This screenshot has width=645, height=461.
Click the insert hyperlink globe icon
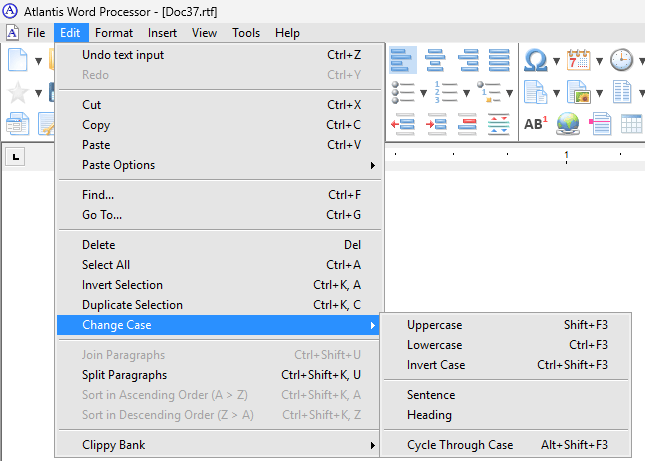coord(567,124)
